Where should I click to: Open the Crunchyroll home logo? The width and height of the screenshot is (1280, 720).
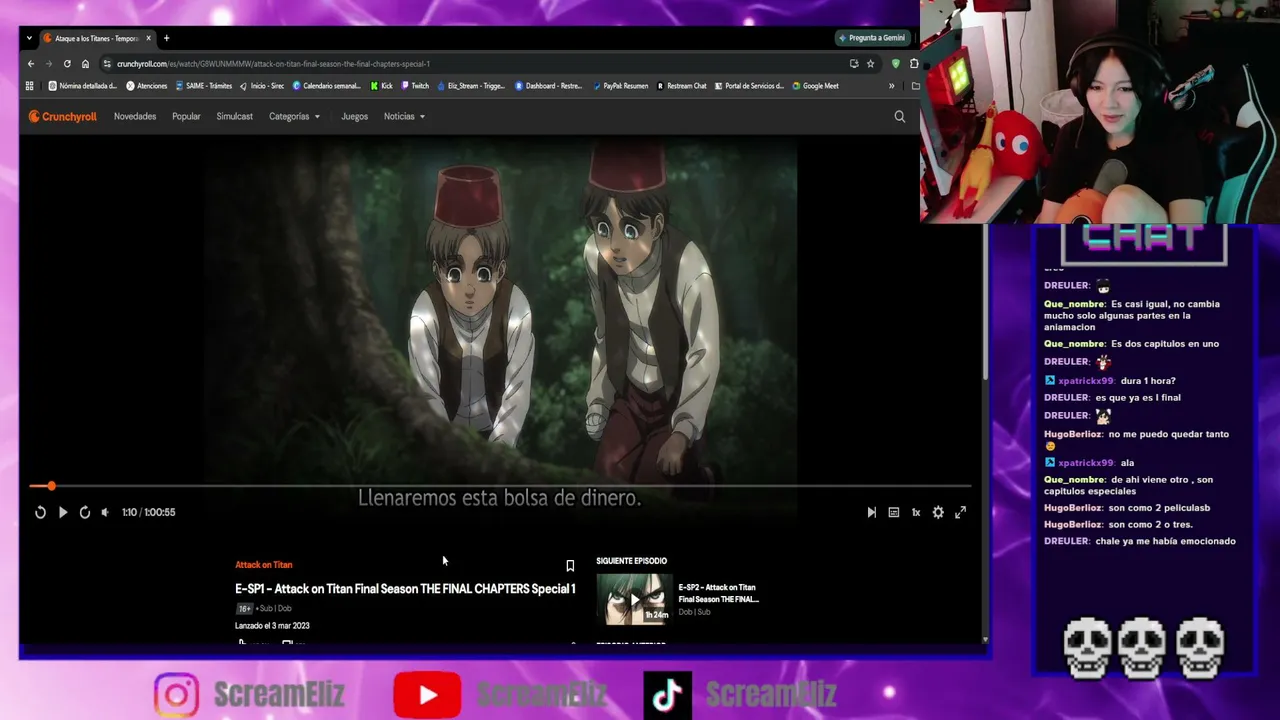pyautogui.click(x=62, y=117)
